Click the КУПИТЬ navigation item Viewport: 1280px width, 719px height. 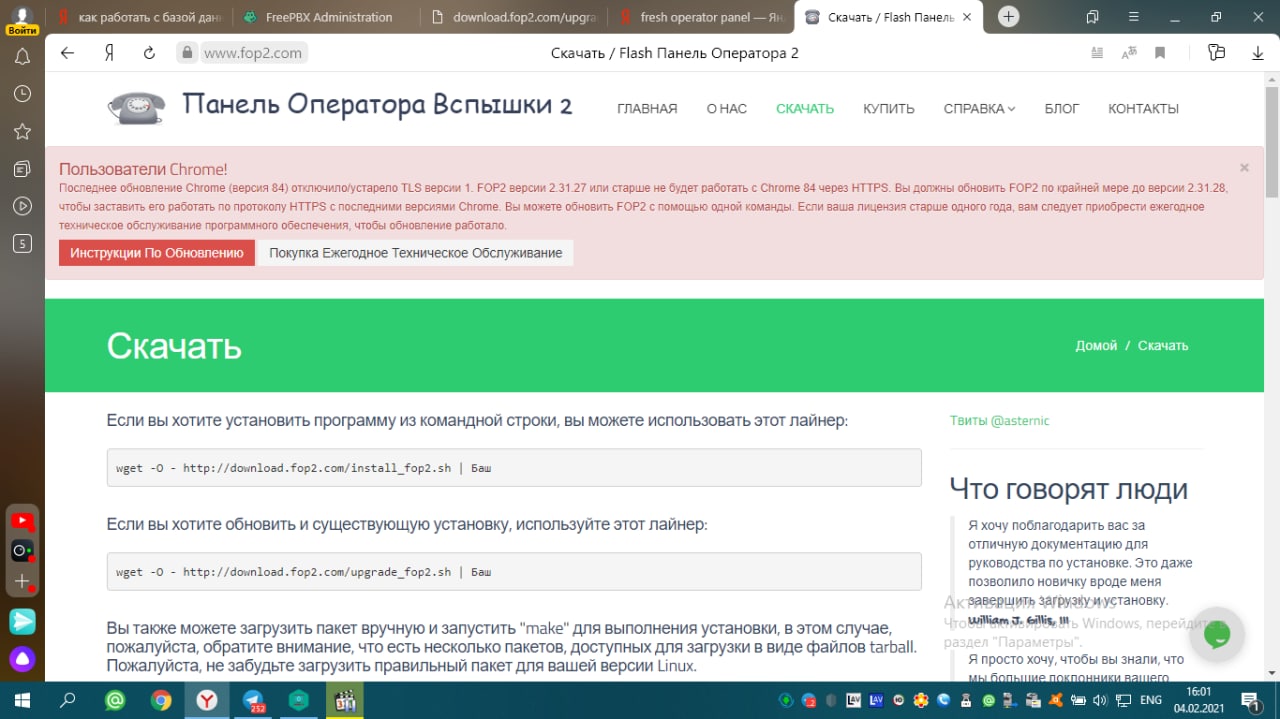tap(889, 109)
